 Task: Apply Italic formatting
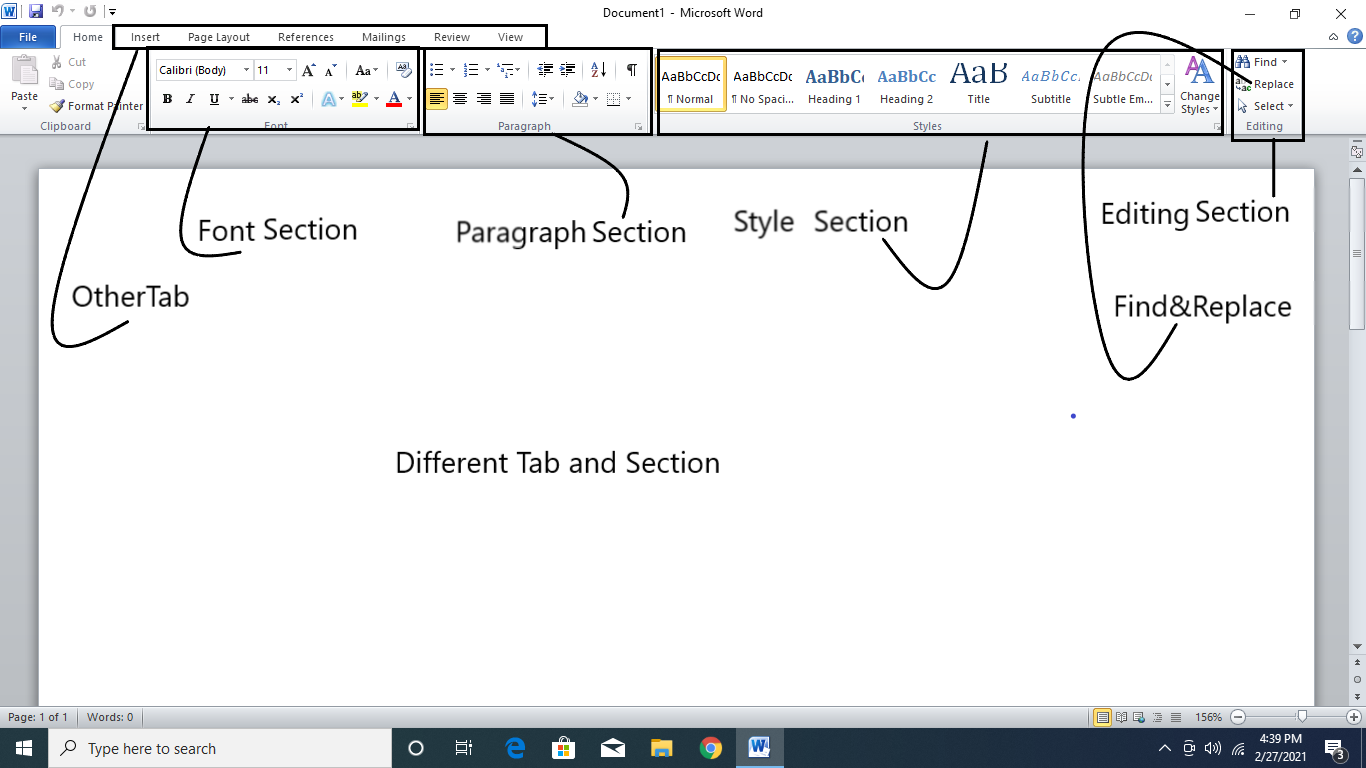(190, 99)
